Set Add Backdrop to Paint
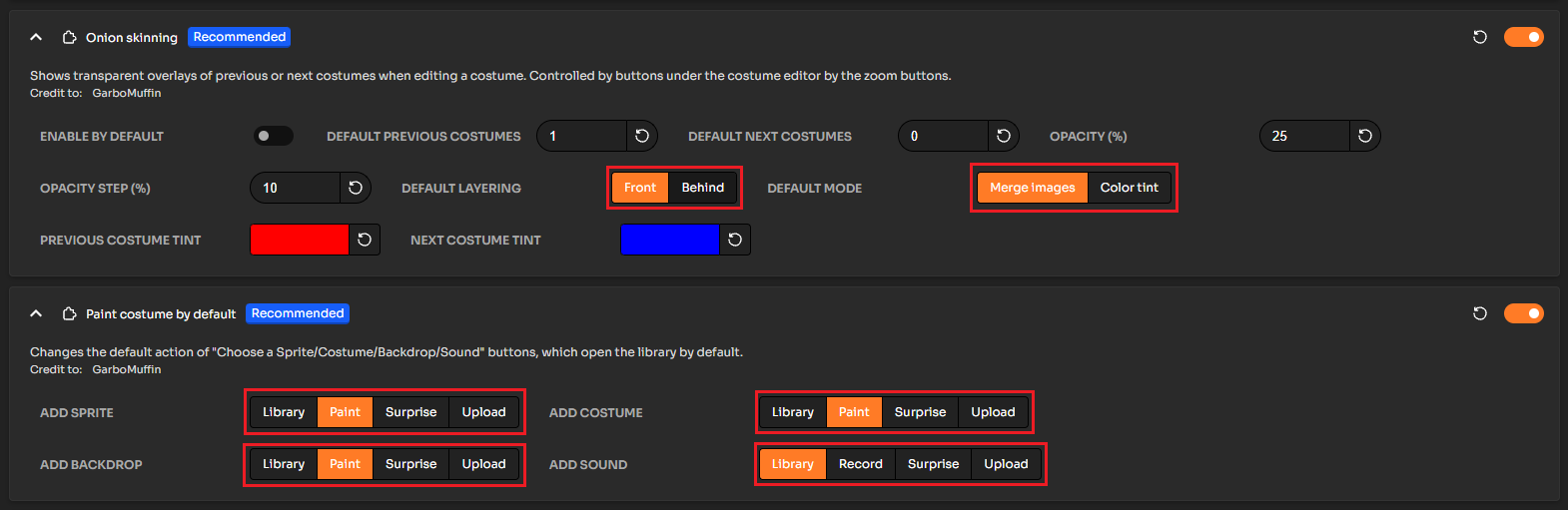The height and width of the screenshot is (510, 1568). pyautogui.click(x=346, y=464)
